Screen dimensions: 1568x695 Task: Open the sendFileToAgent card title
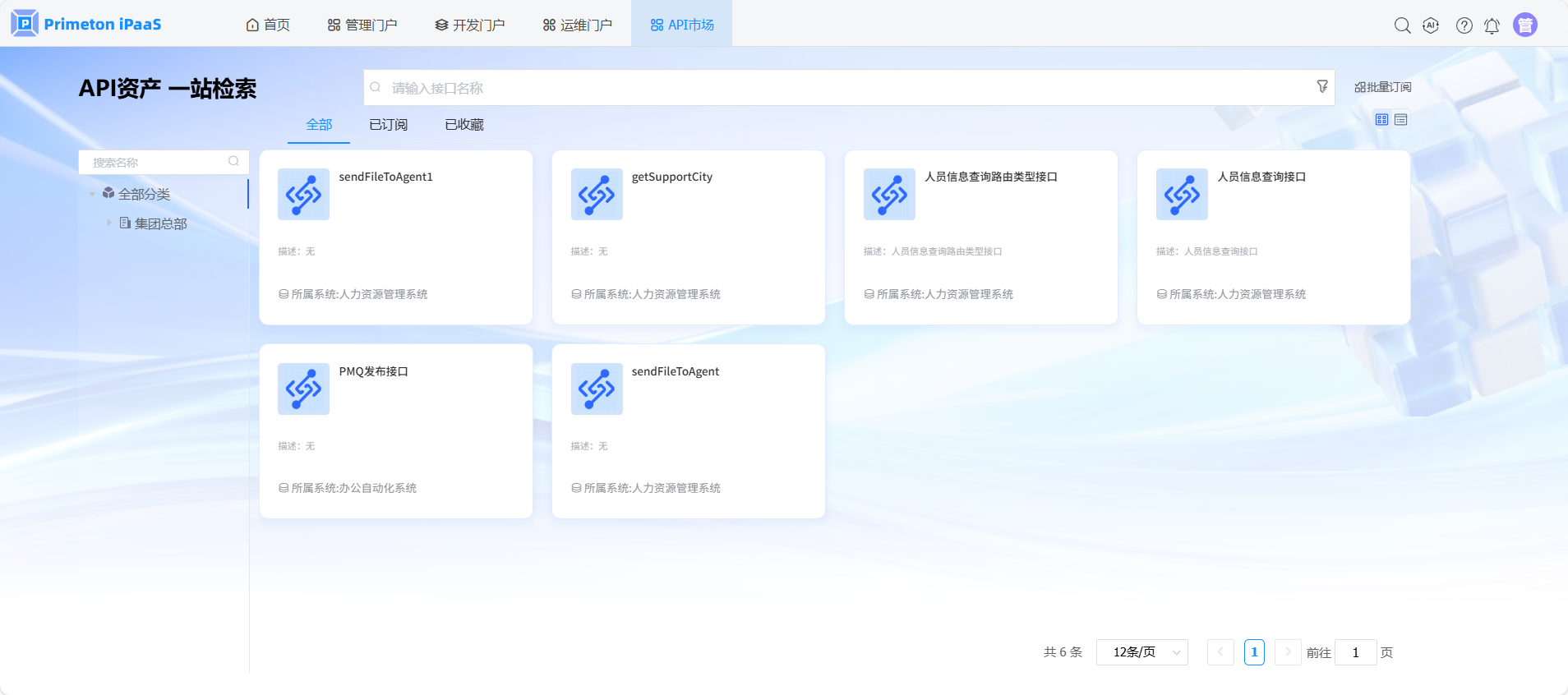(x=676, y=371)
